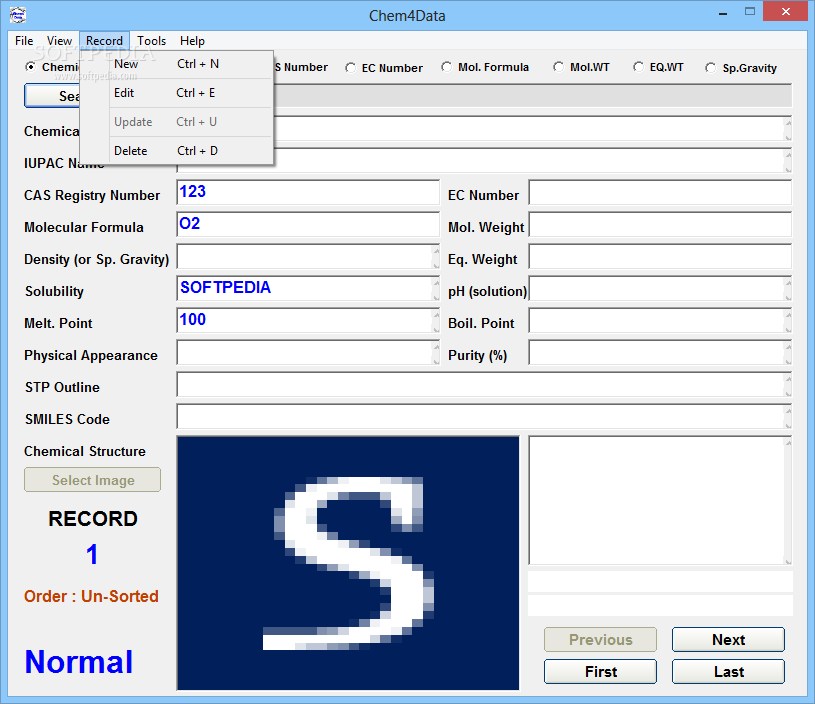Screen dimensions: 815x704
Task: Click the Mol. Weight input field
Action: point(660,224)
